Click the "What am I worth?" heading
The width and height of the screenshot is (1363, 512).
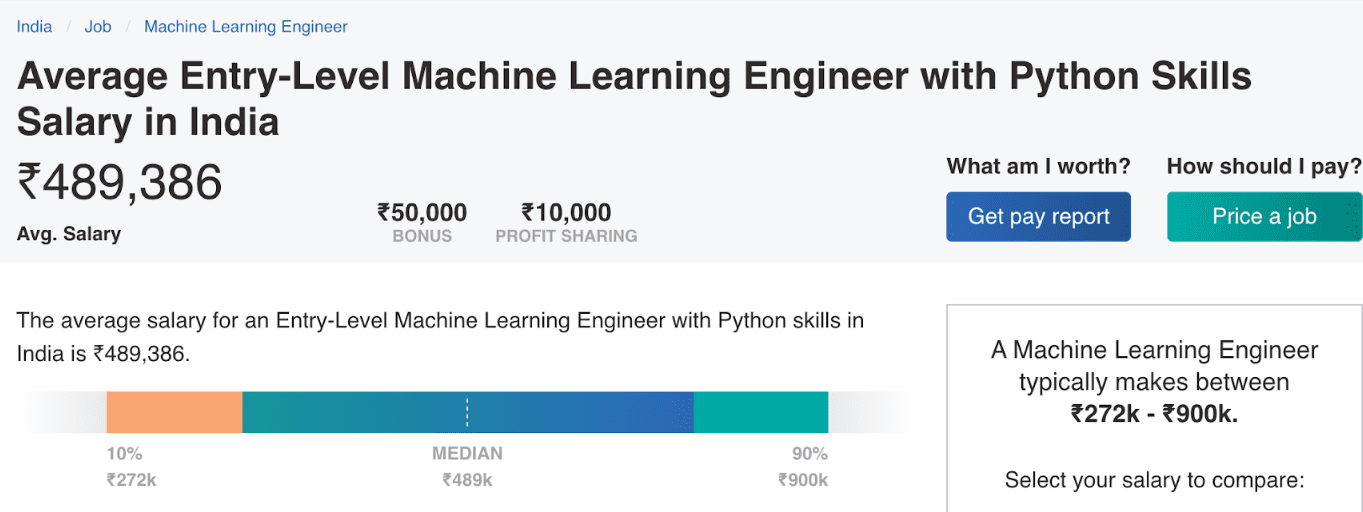(x=1038, y=167)
